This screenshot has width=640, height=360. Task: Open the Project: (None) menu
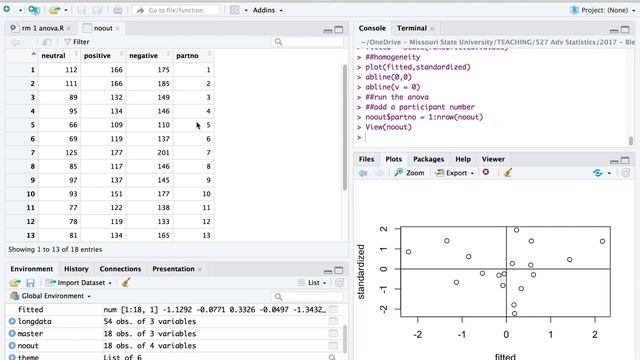tap(603, 10)
